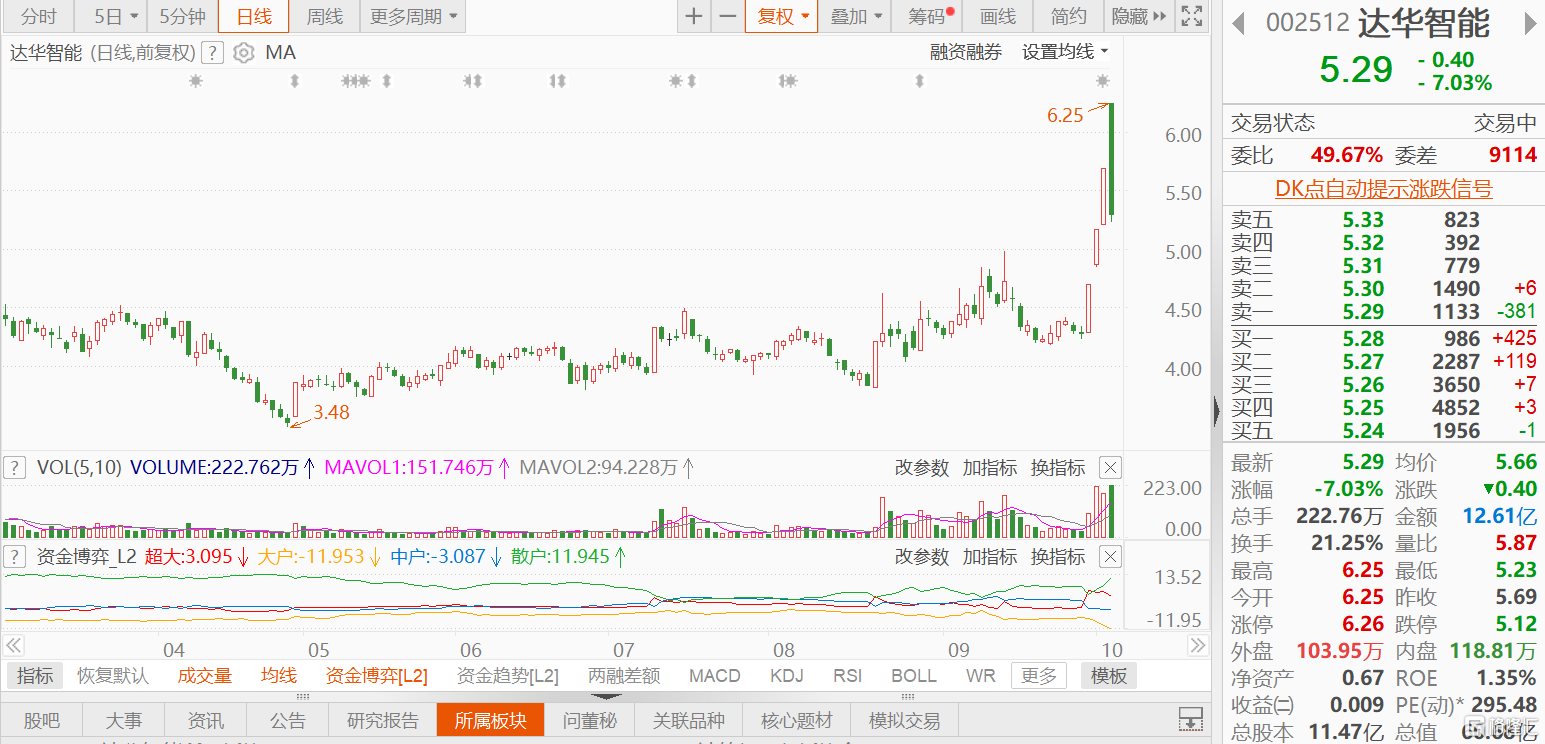Viewport: 1545px width, 744px height.
Task: Zoom in chart with plus button
Action: (x=694, y=16)
